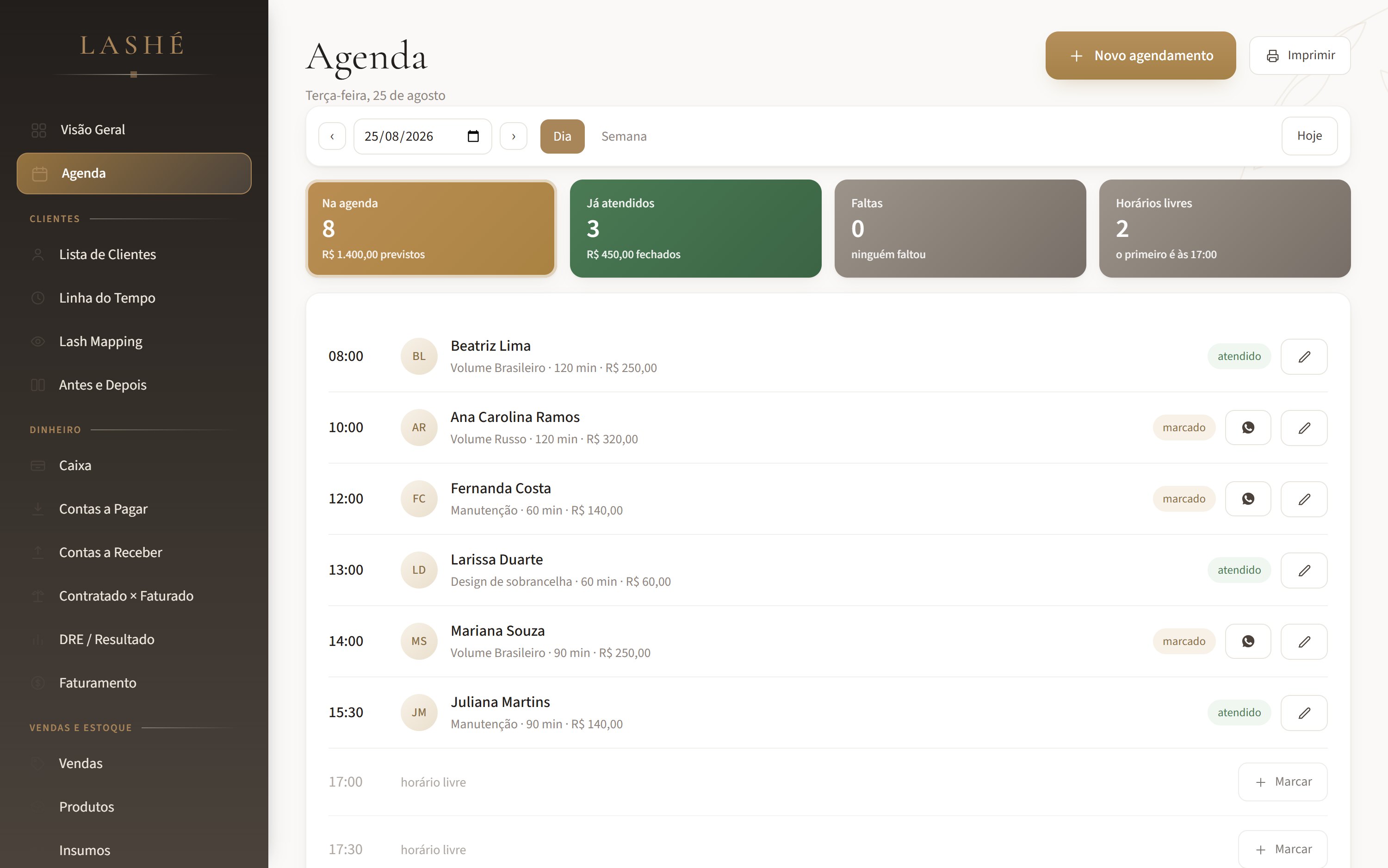Edit Larissa Duarte's appointment
The height and width of the screenshot is (868, 1388).
(1304, 570)
